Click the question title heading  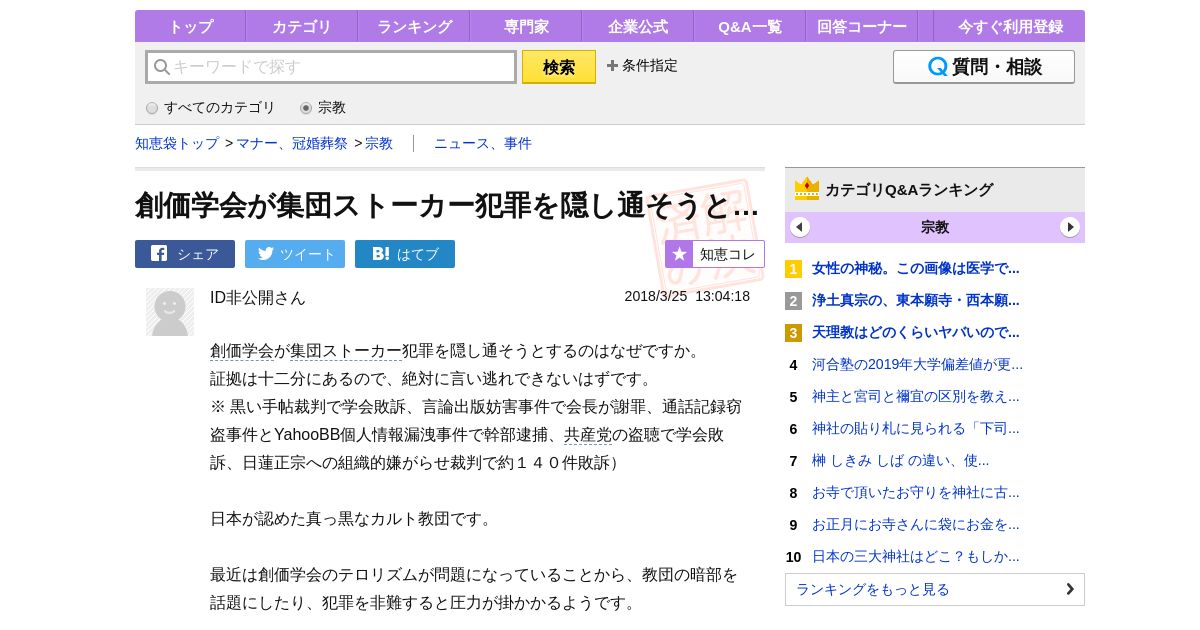[x=447, y=204]
